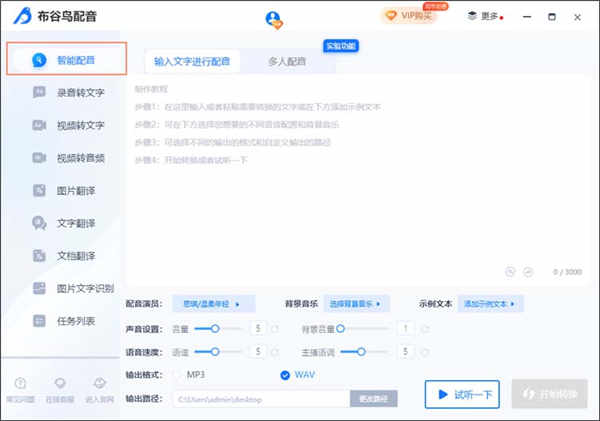Go to 视频转音频 in the sidebar
The width and height of the screenshot is (600, 421).
(x=69, y=158)
